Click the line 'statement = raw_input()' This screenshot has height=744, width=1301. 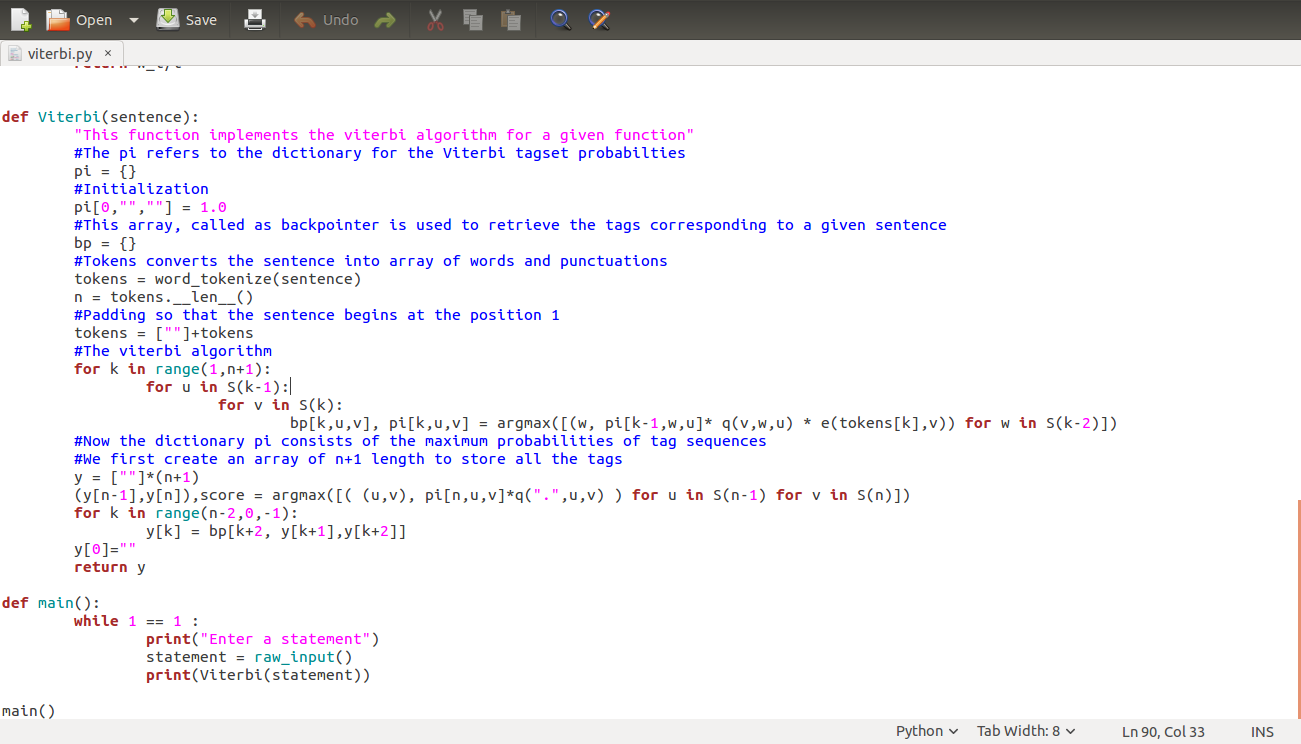[249, 657]
